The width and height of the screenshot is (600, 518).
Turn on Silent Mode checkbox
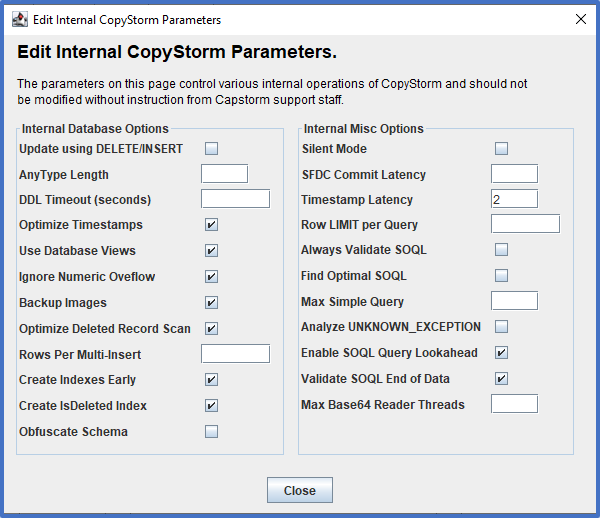(x=501, y=148)
